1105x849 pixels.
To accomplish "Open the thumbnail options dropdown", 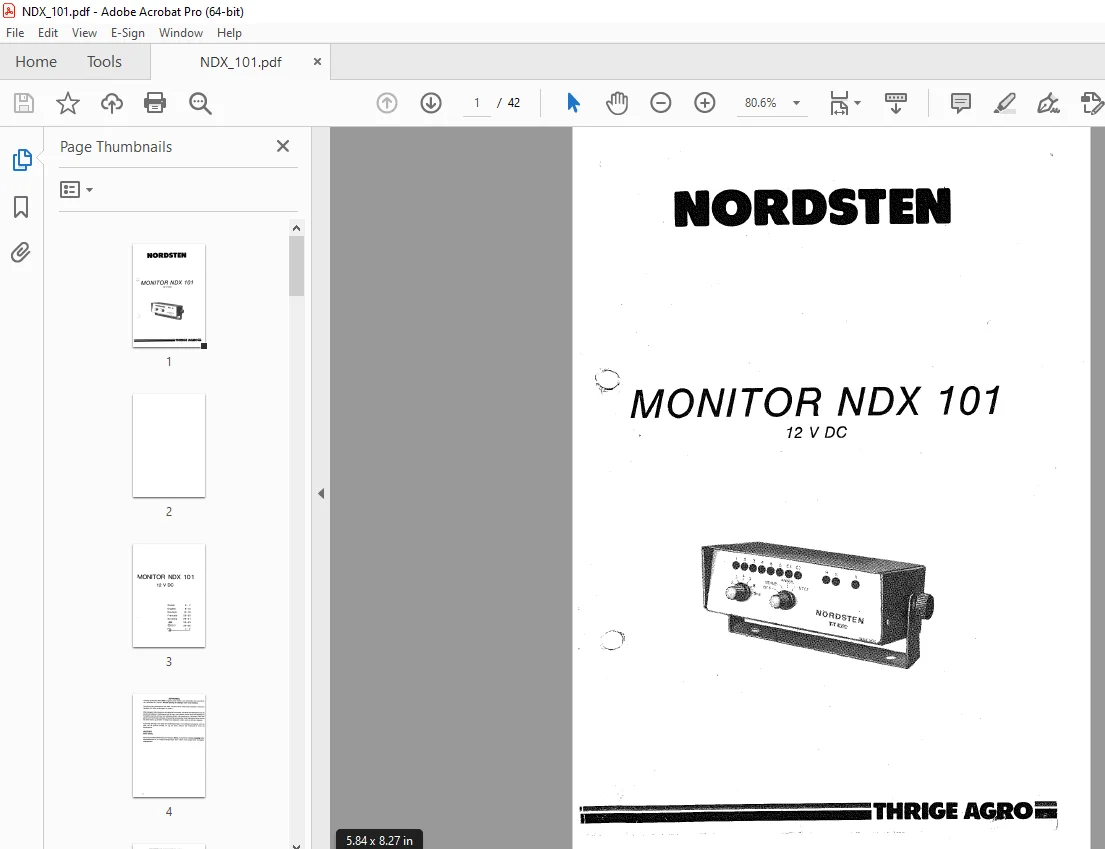I will (x=76, y=190).
